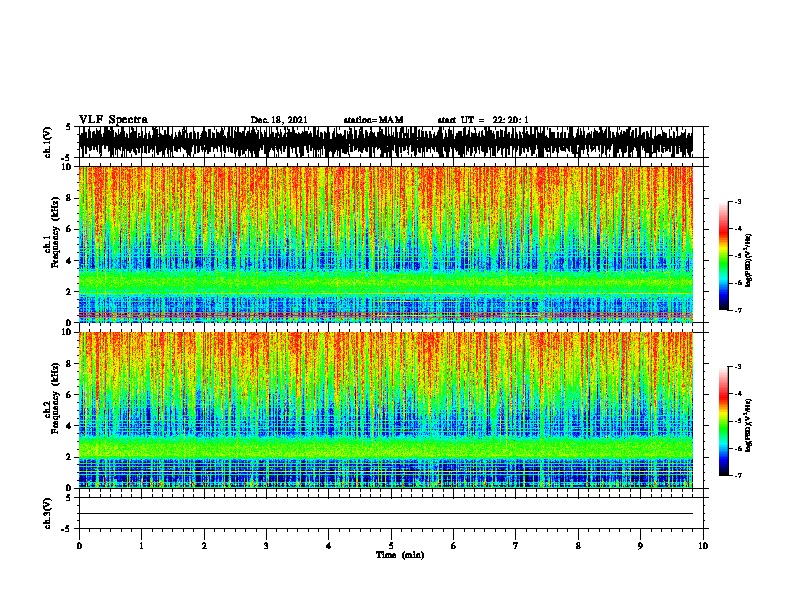Click the "ch.1(V)" waveform axis label

(48, 142)
